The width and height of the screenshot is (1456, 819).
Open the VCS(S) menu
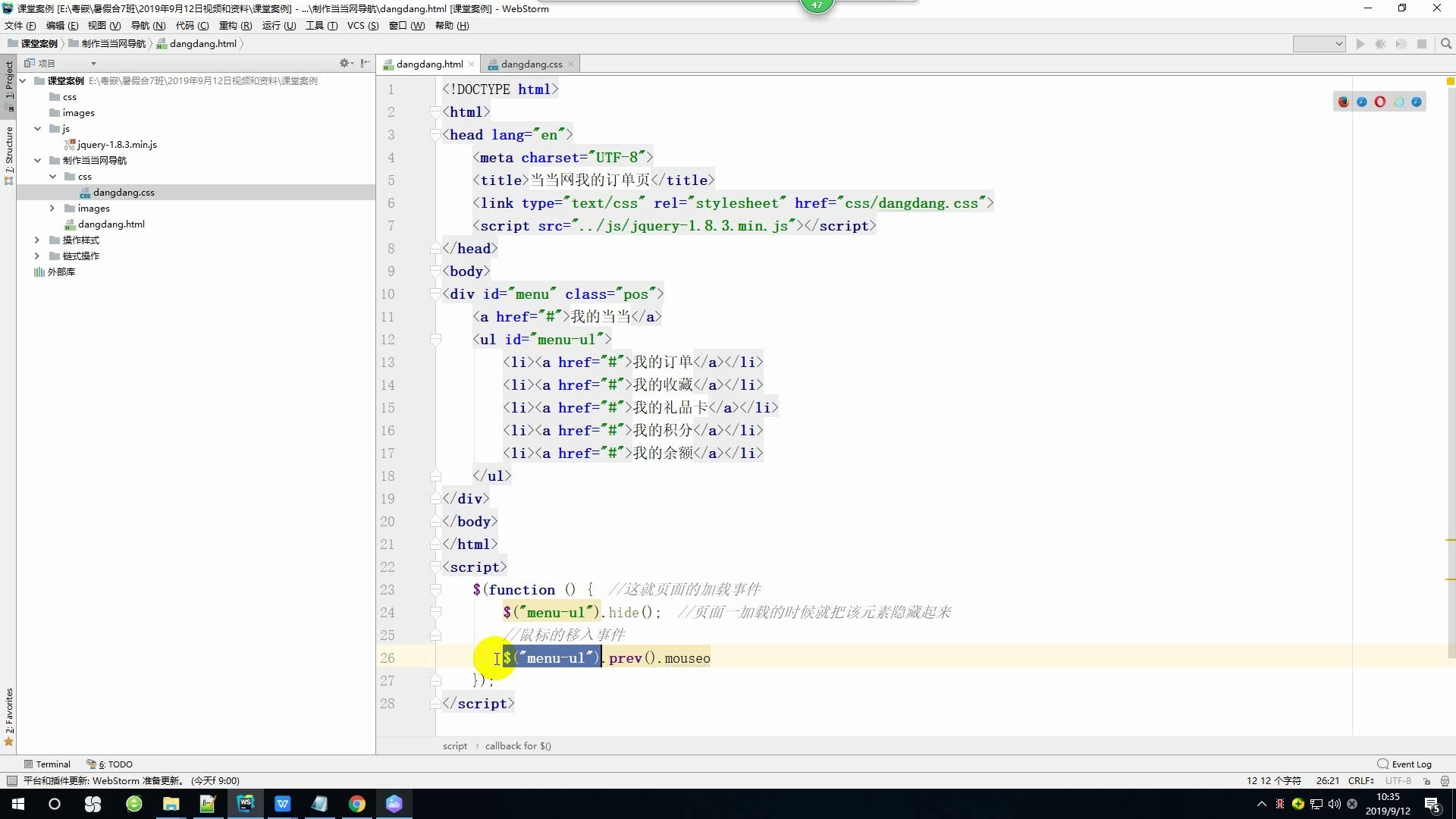pyautogui.click(x=362, y=26)
